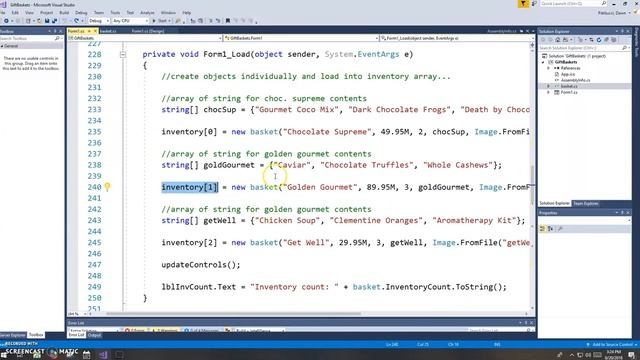Expand the References node in Solution Explorer
This screenshot has height=360, width=640.
[x=549, y=68]
